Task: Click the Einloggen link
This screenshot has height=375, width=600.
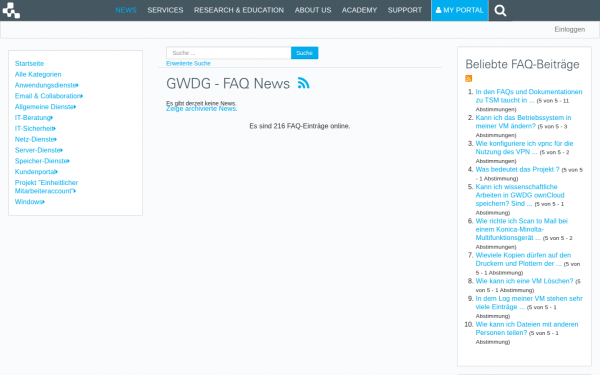Action: tap(570, 29)
